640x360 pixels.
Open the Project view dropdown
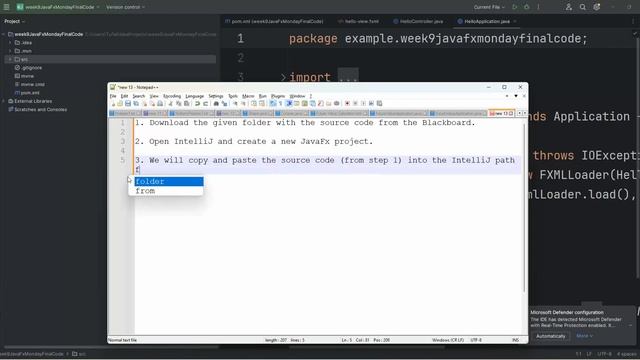(15, 21)
